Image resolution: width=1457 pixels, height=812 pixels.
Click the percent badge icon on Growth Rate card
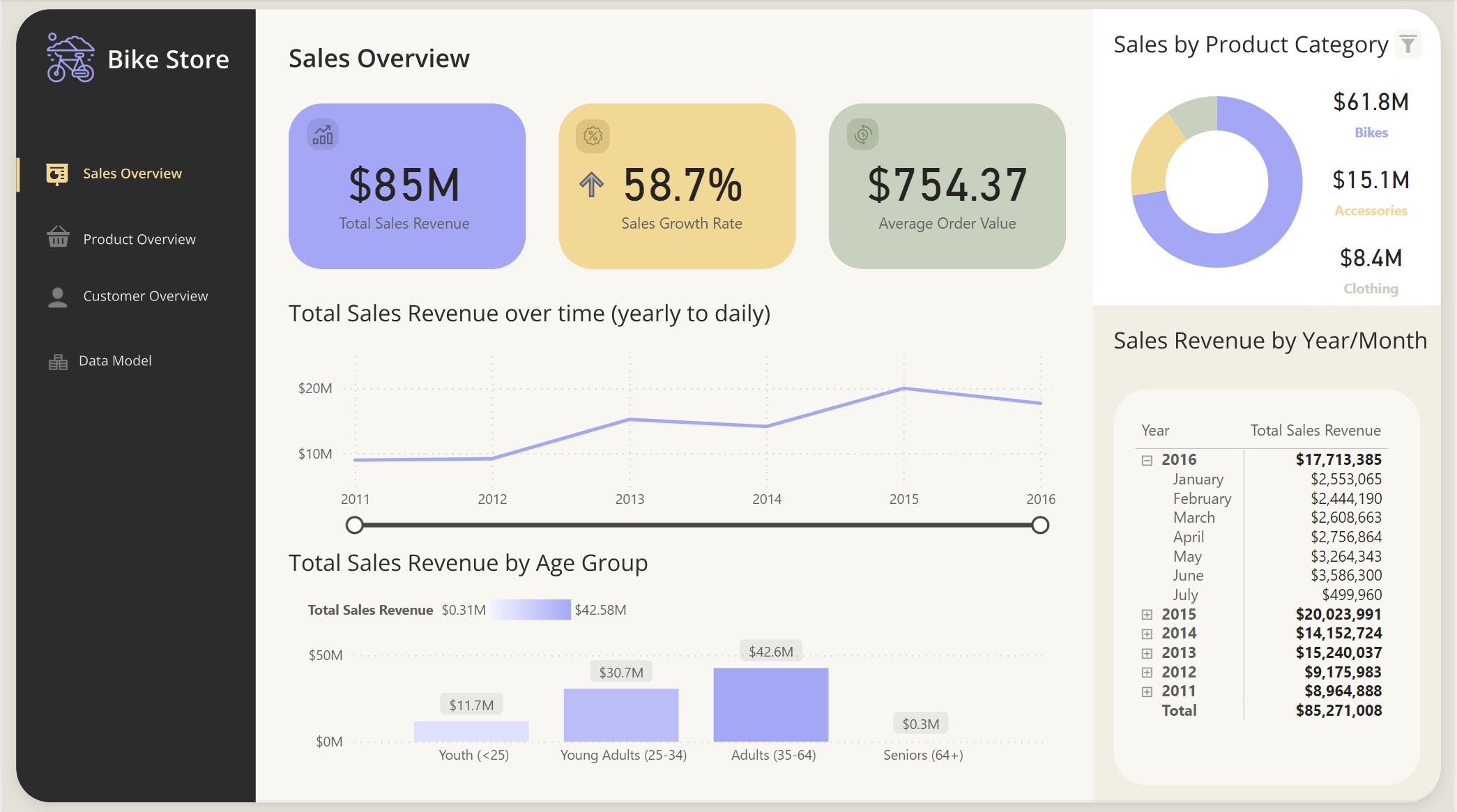click(593, 135)
